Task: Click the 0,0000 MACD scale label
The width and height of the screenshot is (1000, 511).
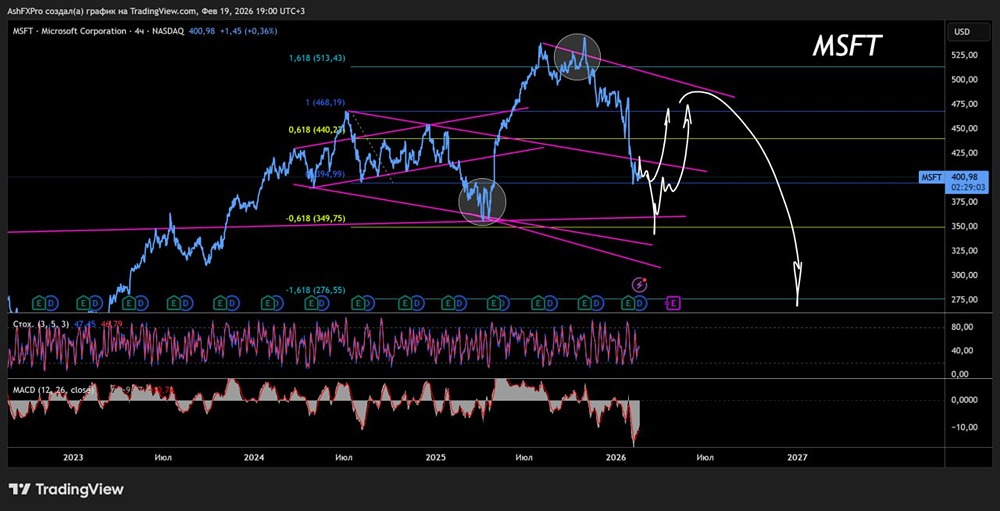Action: point(964,400)
